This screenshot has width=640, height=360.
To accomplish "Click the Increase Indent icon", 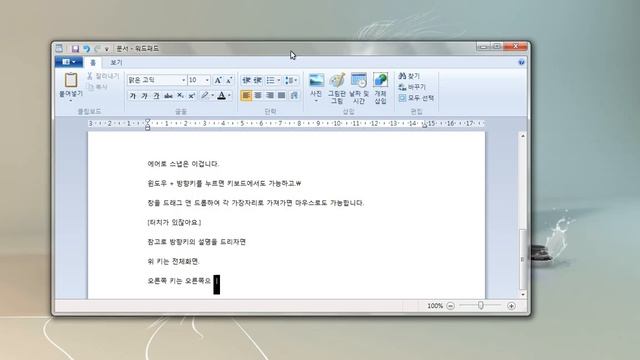I will [258, 80].
